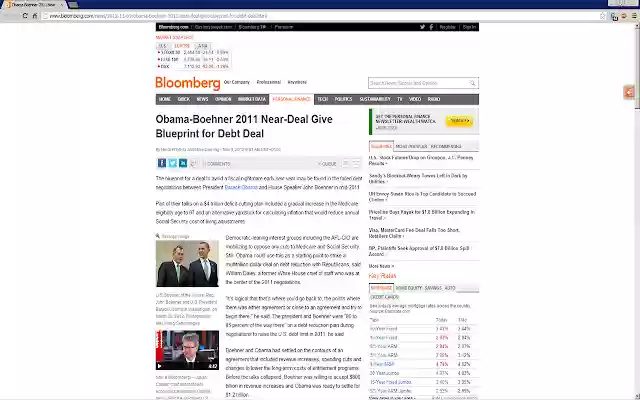The height and width of the screenshot is (400, 640).
Task: Click newsletter Sign Up button
Action: [459, 121]
